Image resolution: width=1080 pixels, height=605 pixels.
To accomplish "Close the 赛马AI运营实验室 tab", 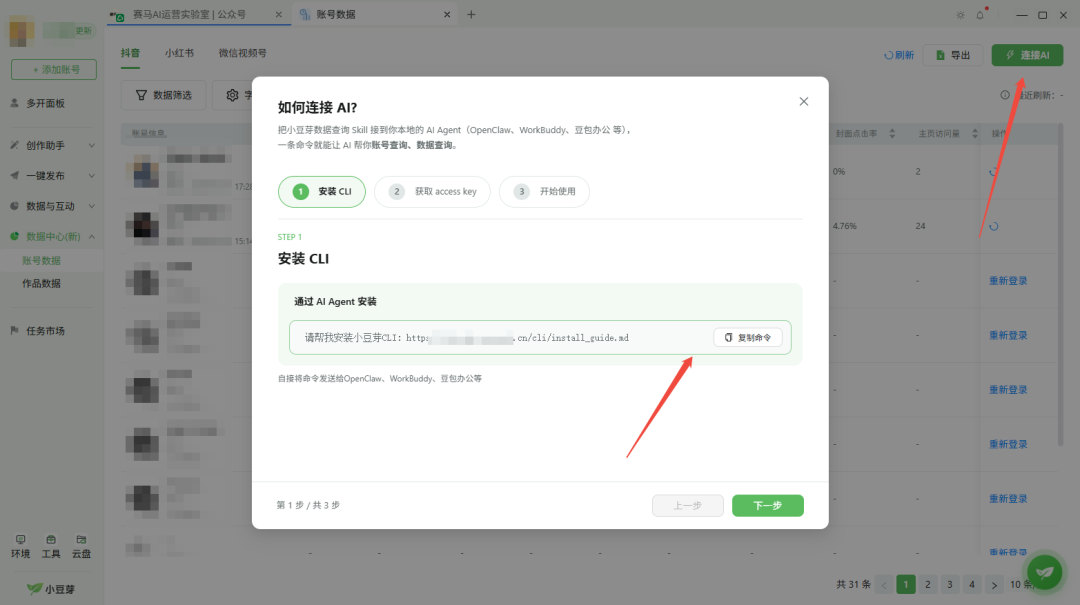I will click(278, 14).
